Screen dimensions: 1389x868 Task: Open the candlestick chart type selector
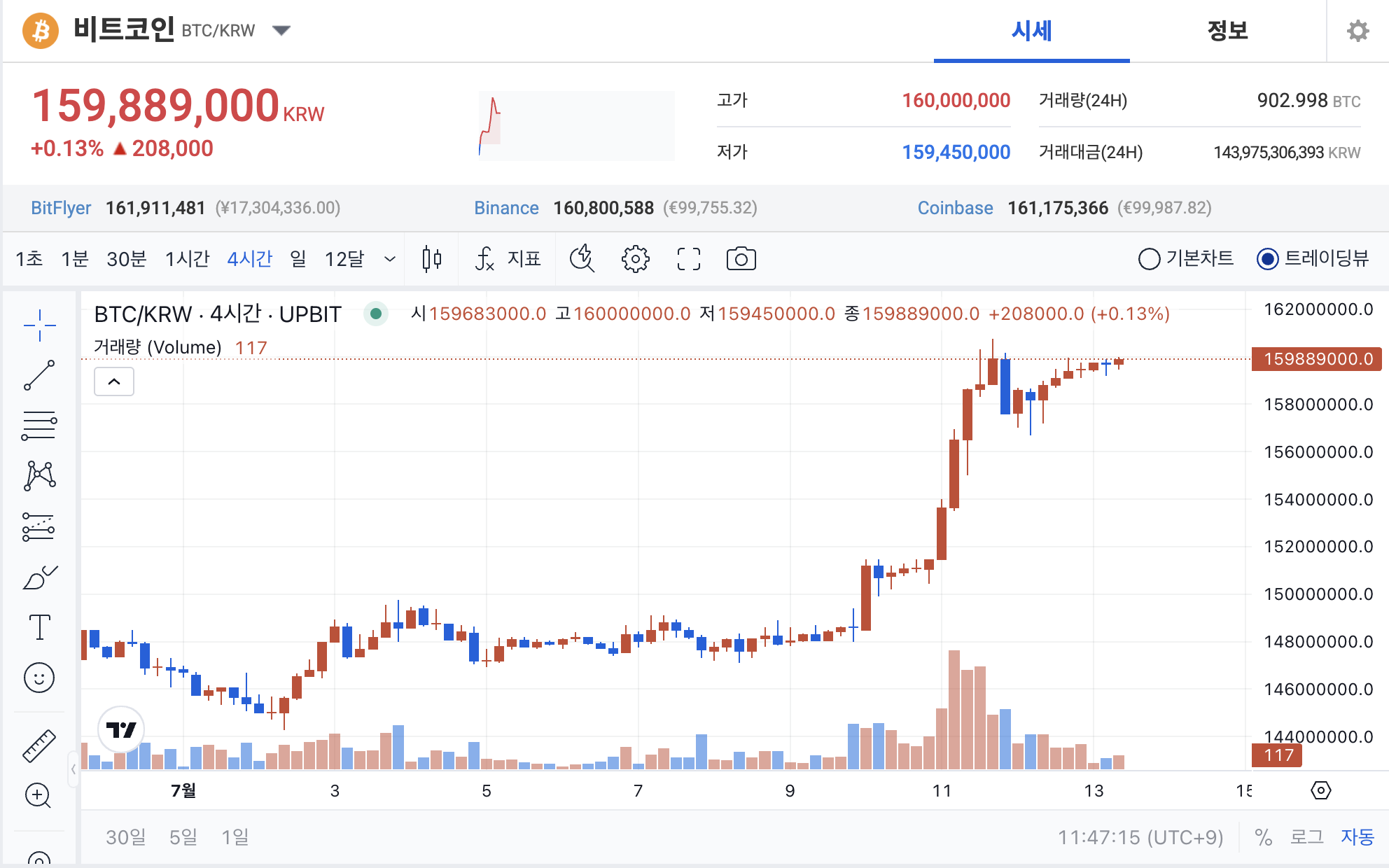point(432,259)
